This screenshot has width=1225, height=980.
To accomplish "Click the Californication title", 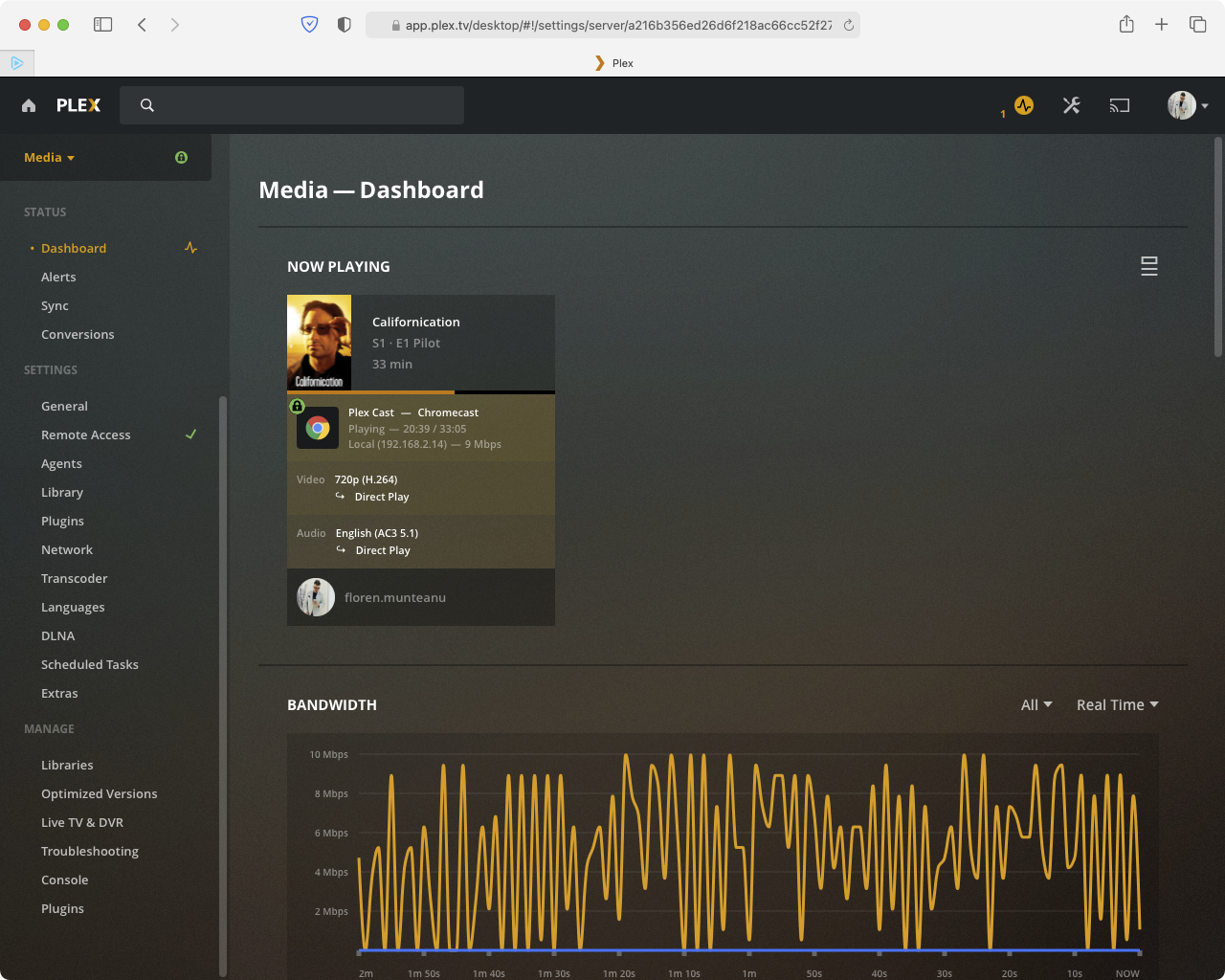I will (x=415, y=322).
